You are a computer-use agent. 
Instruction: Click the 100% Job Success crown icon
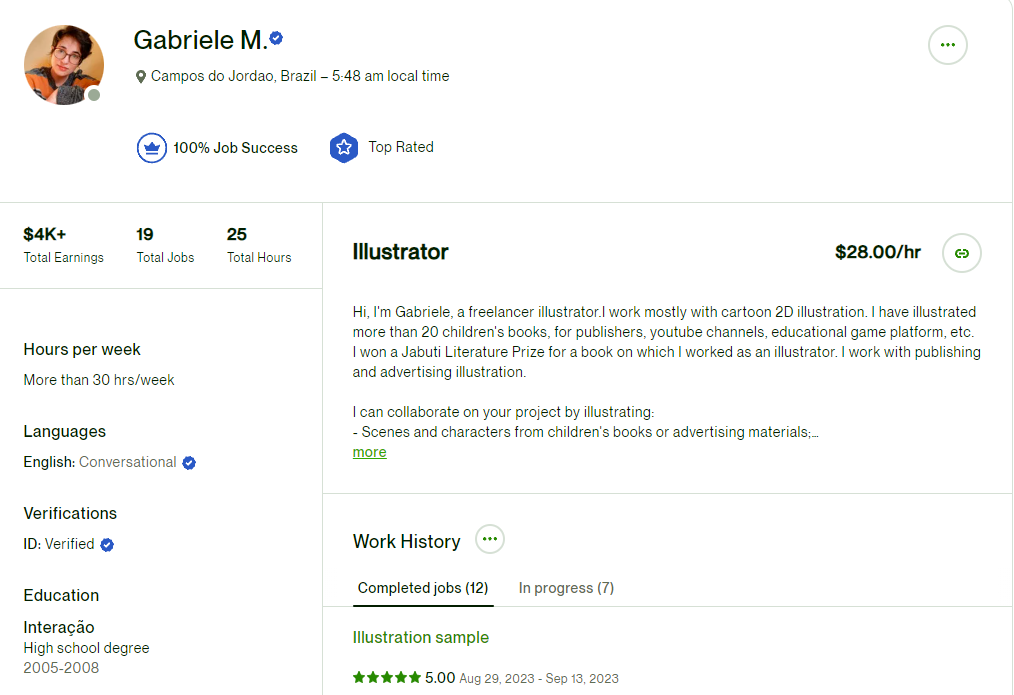pos(151,148)
